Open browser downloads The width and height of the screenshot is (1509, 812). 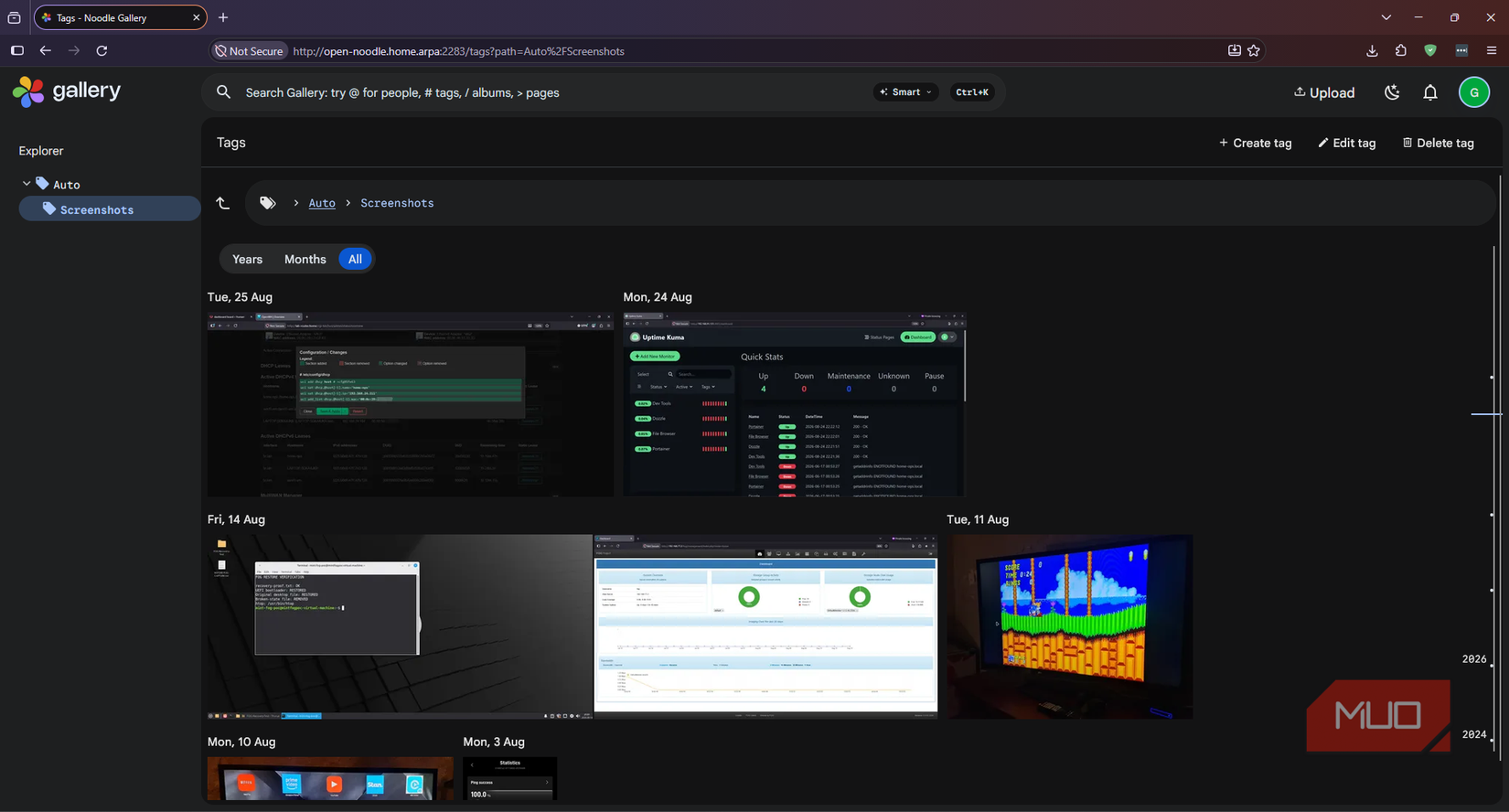point(1372,51)
